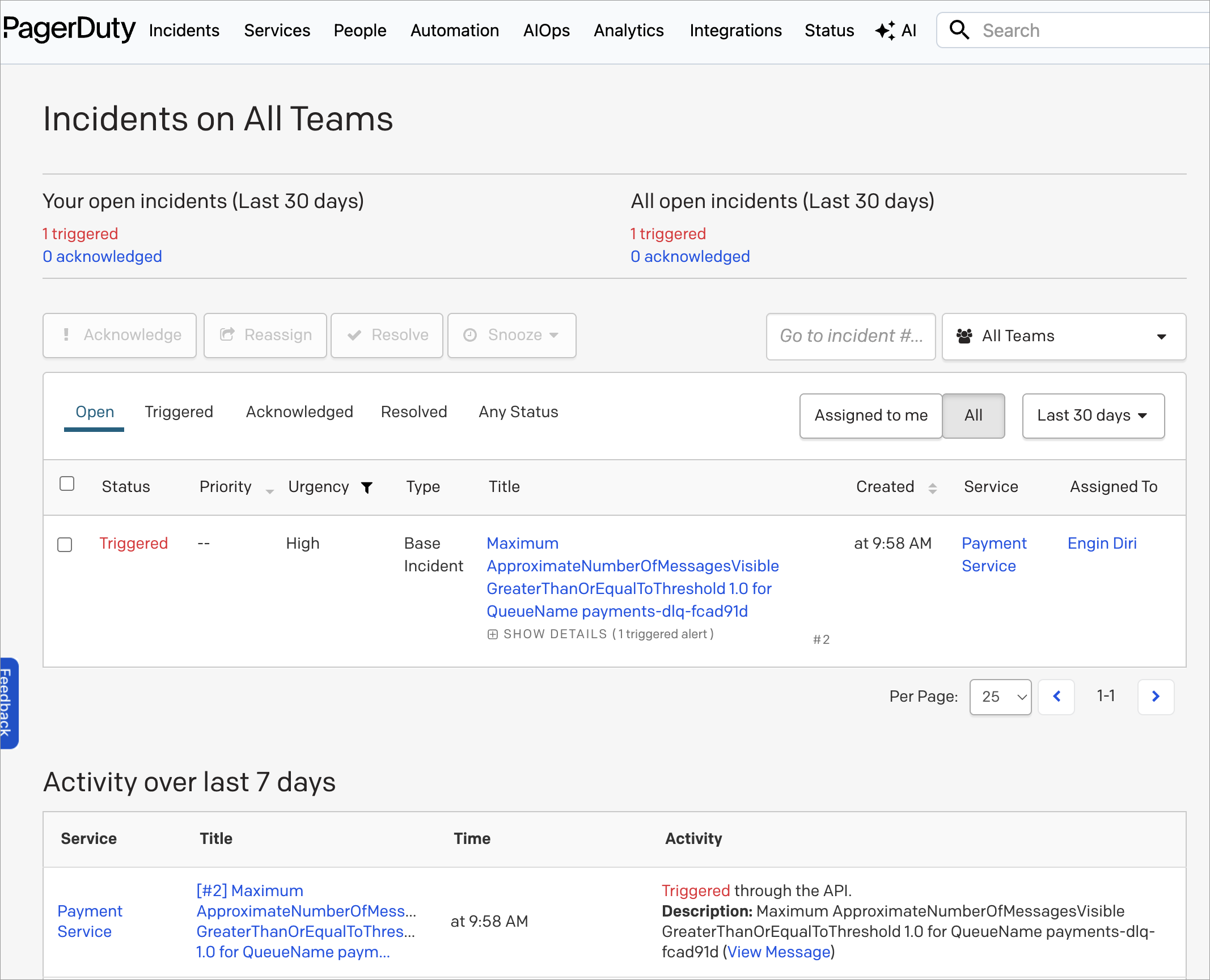Click the Type column header
This screenshot has width=1210, height=980.
coord(423,487)
